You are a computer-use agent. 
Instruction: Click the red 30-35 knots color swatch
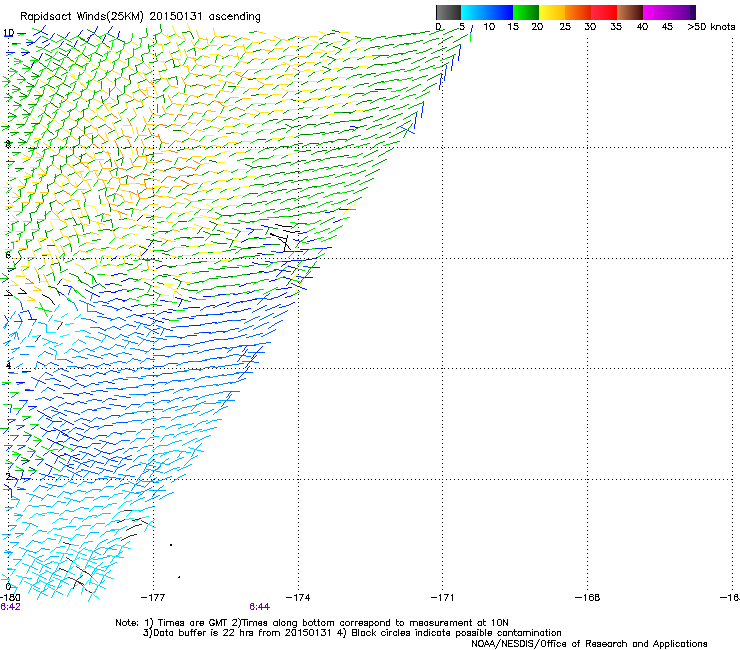[x=604, y=12]
